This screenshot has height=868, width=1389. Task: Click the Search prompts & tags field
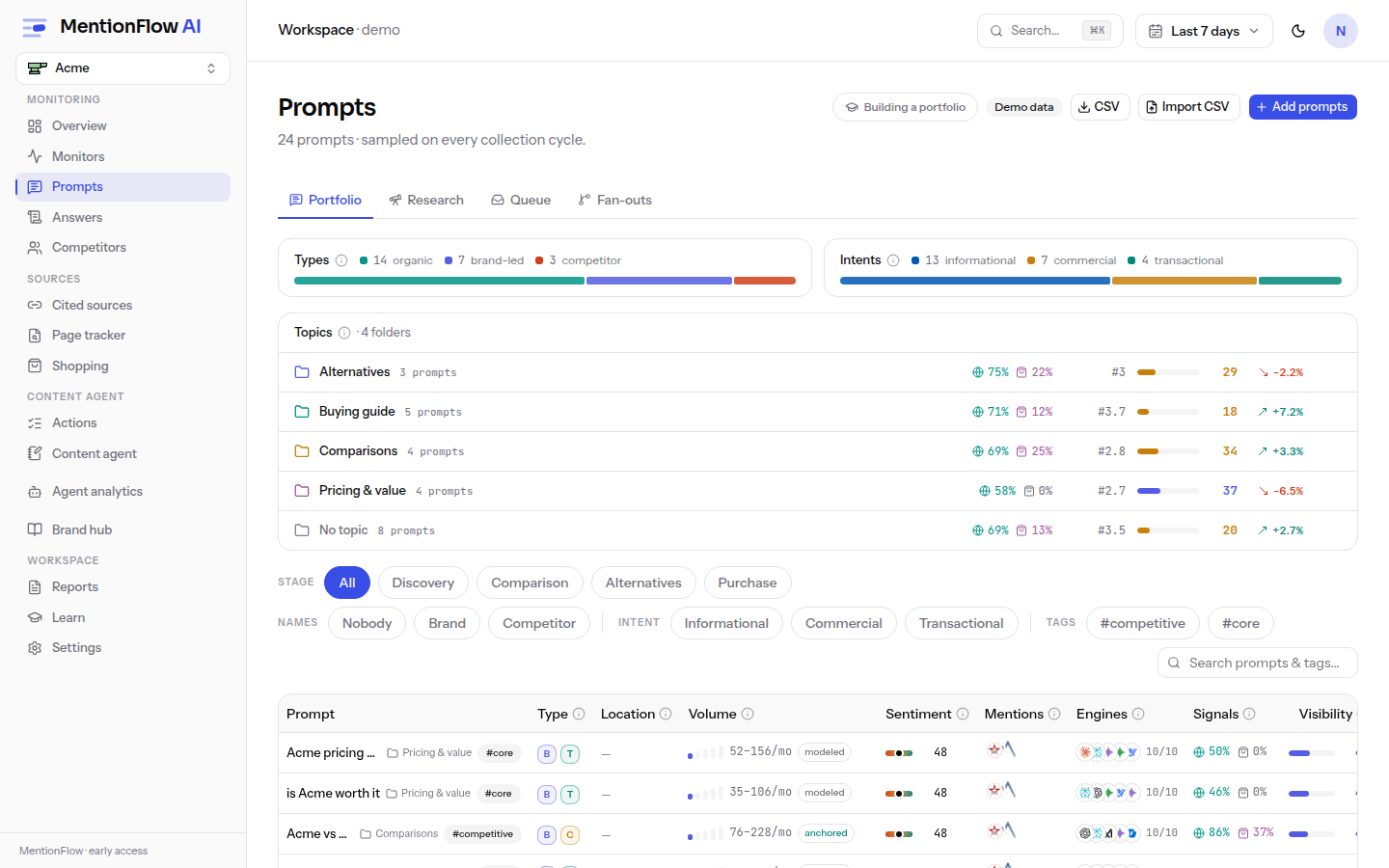1258,663
